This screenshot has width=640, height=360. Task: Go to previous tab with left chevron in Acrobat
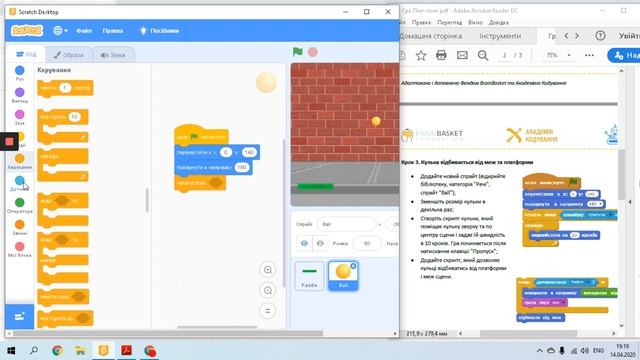[566, 36]
